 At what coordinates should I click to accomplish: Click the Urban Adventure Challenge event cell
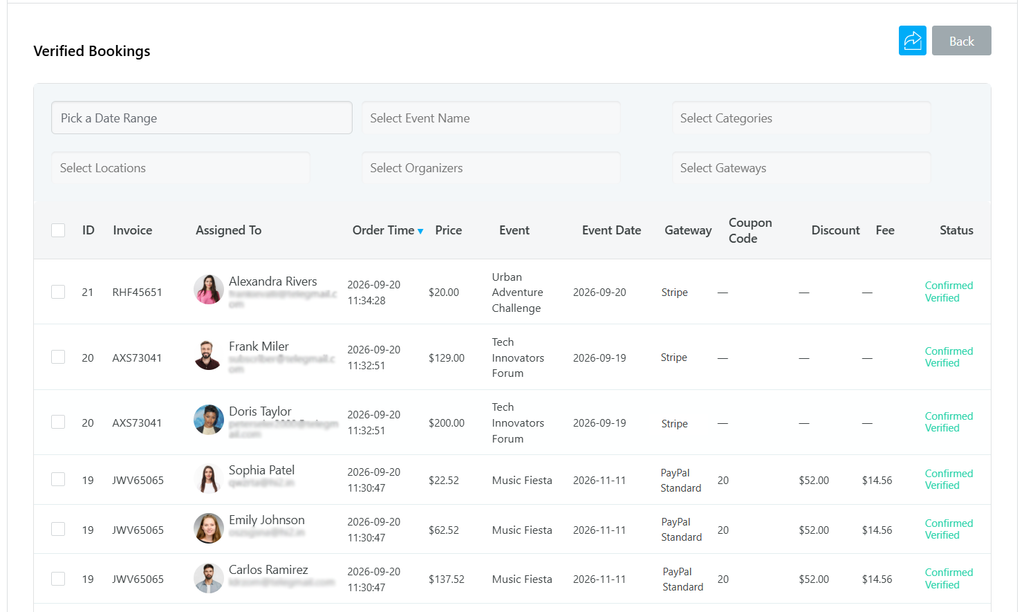pyautogui.click(x=517, y=292)
